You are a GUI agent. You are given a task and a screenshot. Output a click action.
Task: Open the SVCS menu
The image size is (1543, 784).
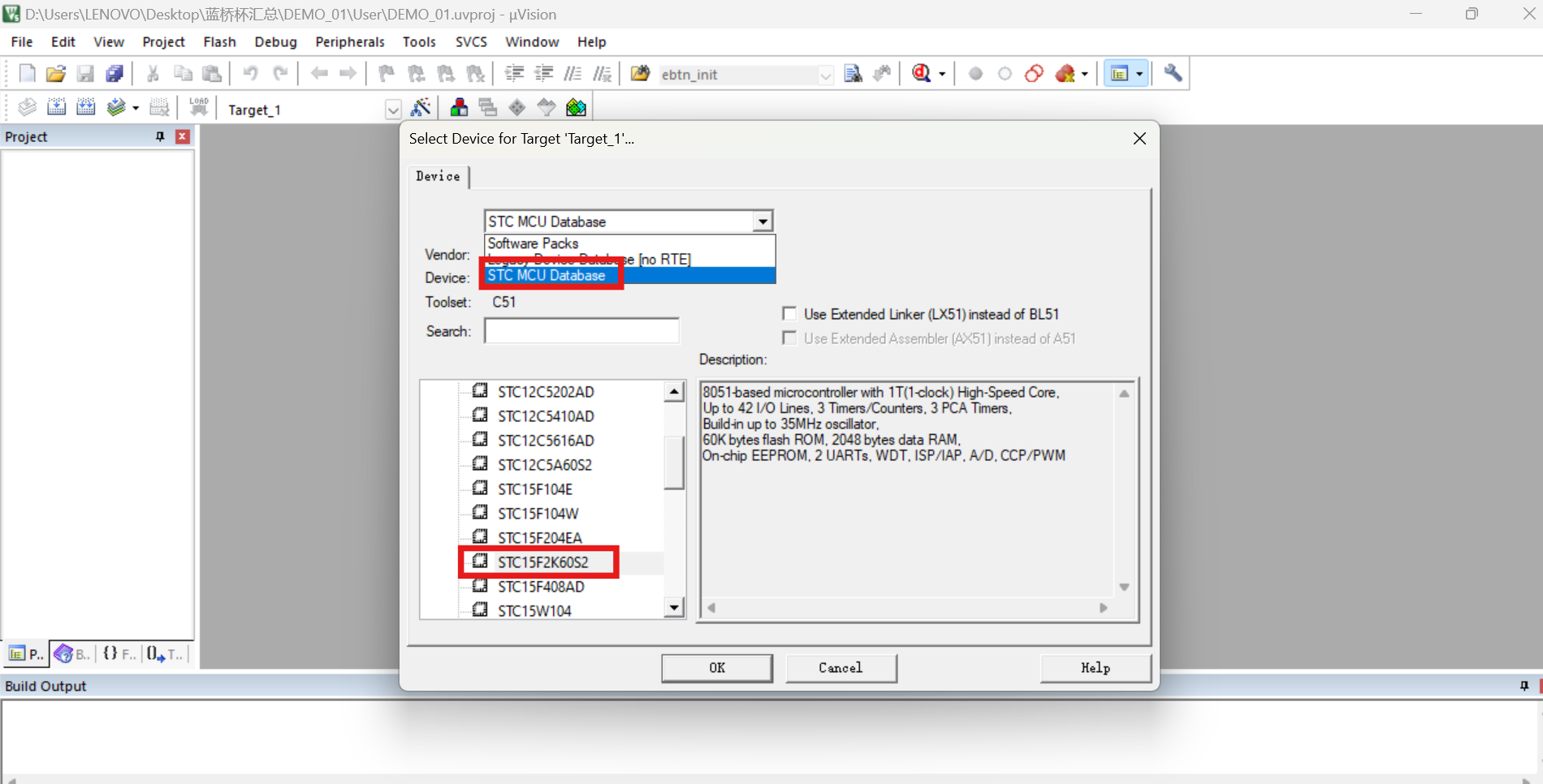click(471, 41)
